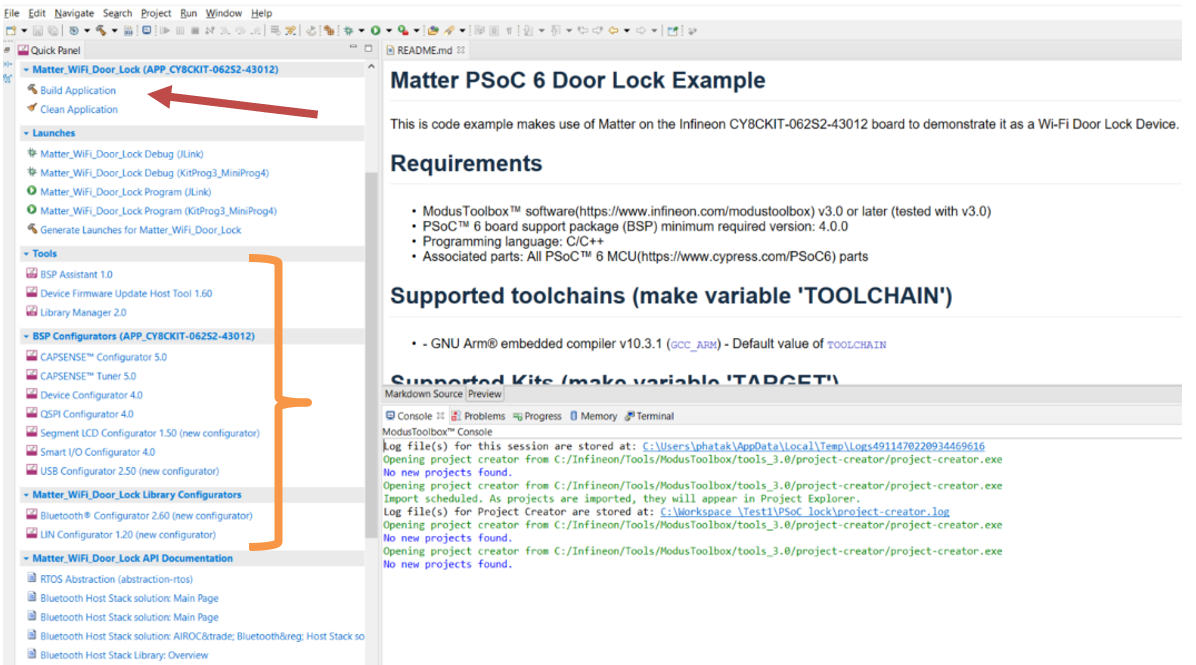The image size is (1196, 665).
Task: Click the broom icon beside Clean Application
Action: pos(32,108)
